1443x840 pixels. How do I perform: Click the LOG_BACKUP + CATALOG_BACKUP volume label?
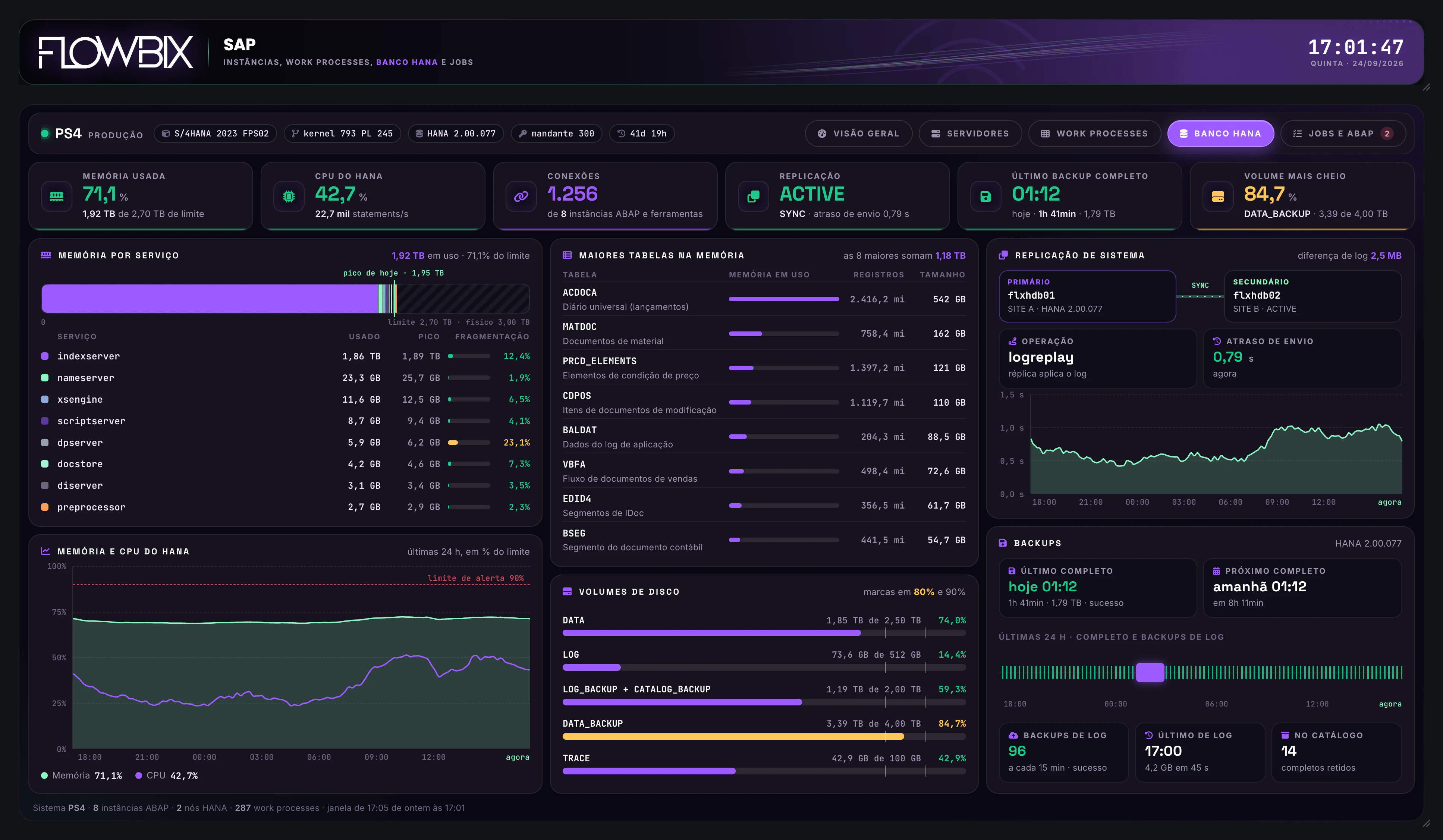[x=637, y=689]
